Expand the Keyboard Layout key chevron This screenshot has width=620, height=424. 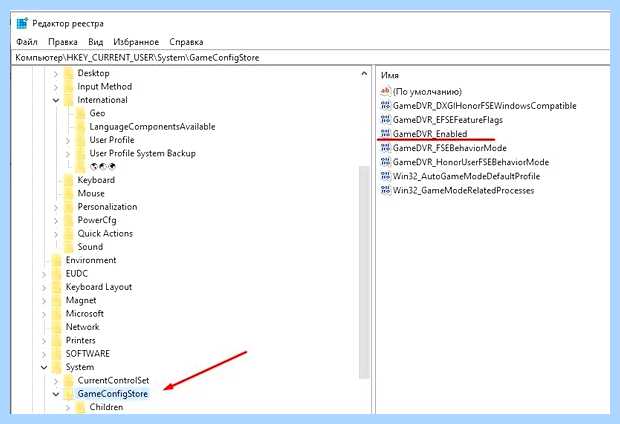[x=44, y=287]
